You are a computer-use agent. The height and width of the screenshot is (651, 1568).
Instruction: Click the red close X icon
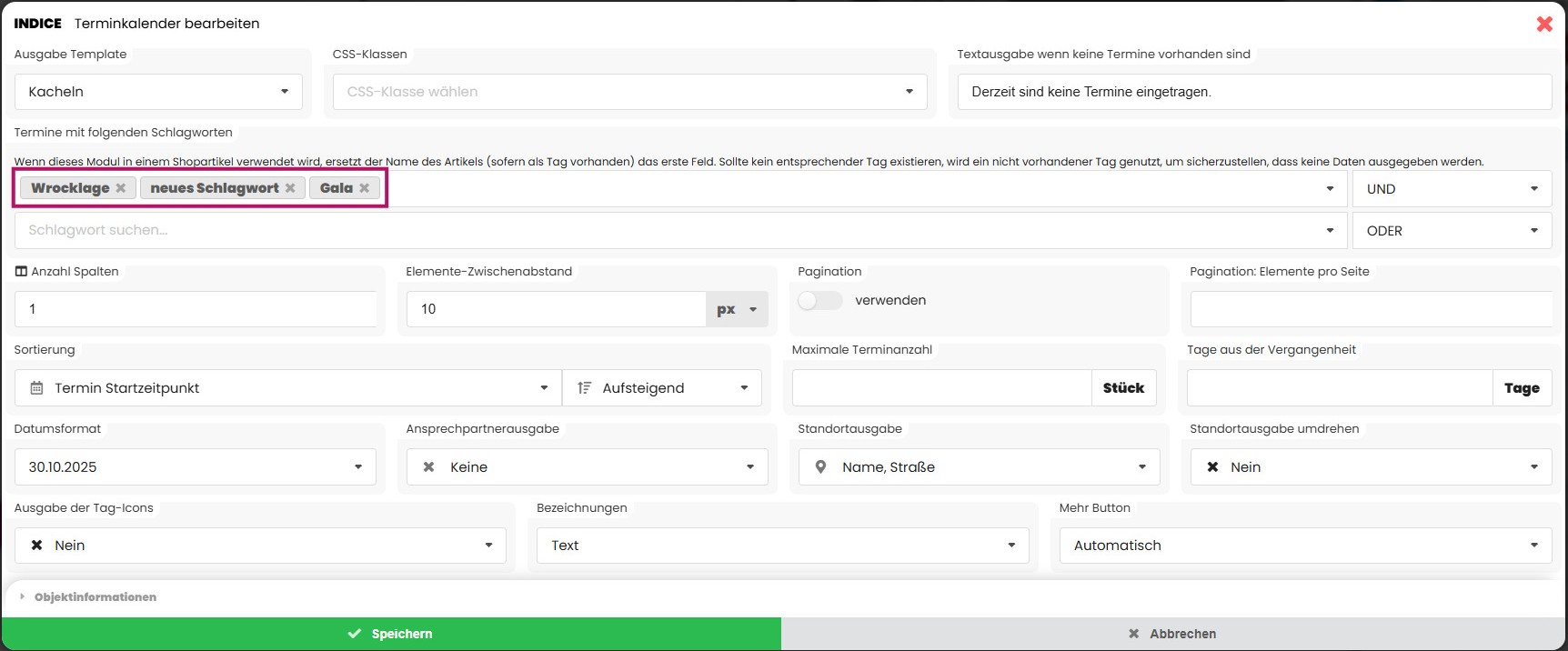[1544, 25]
